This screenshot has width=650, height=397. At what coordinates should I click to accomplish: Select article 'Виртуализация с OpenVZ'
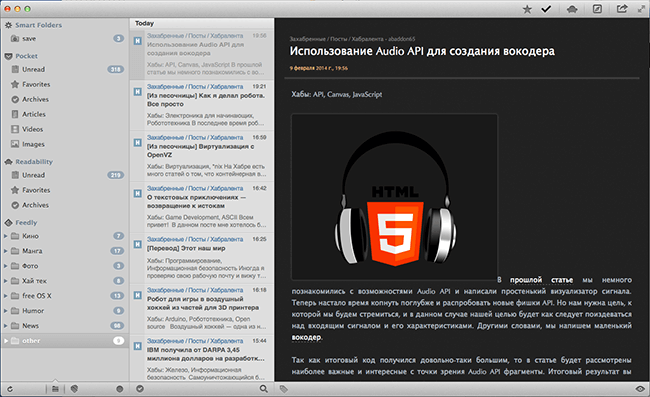[x=202, y=156]
